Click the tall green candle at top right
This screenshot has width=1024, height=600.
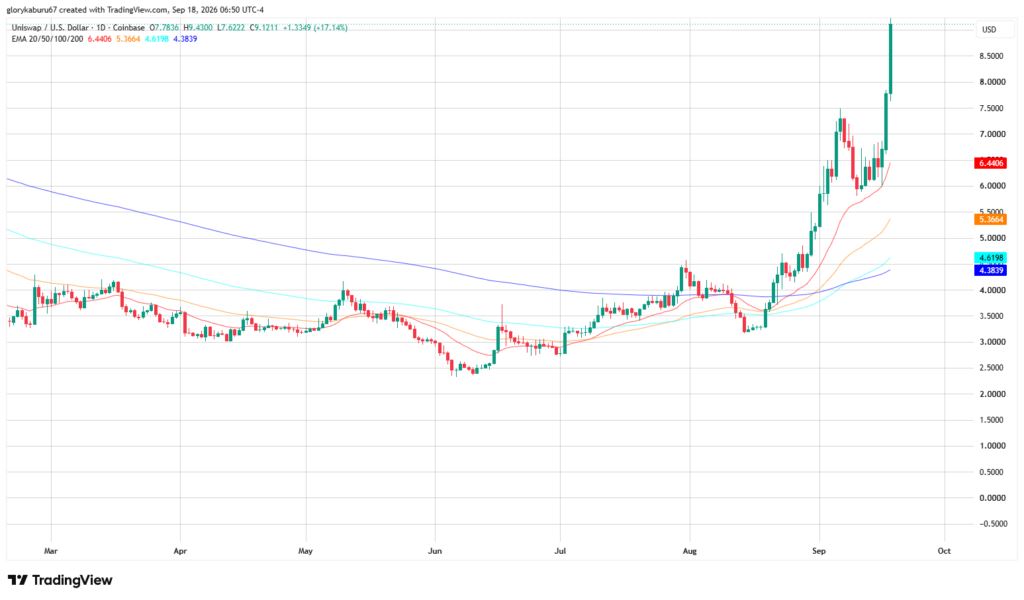click(x=891, y=59)
